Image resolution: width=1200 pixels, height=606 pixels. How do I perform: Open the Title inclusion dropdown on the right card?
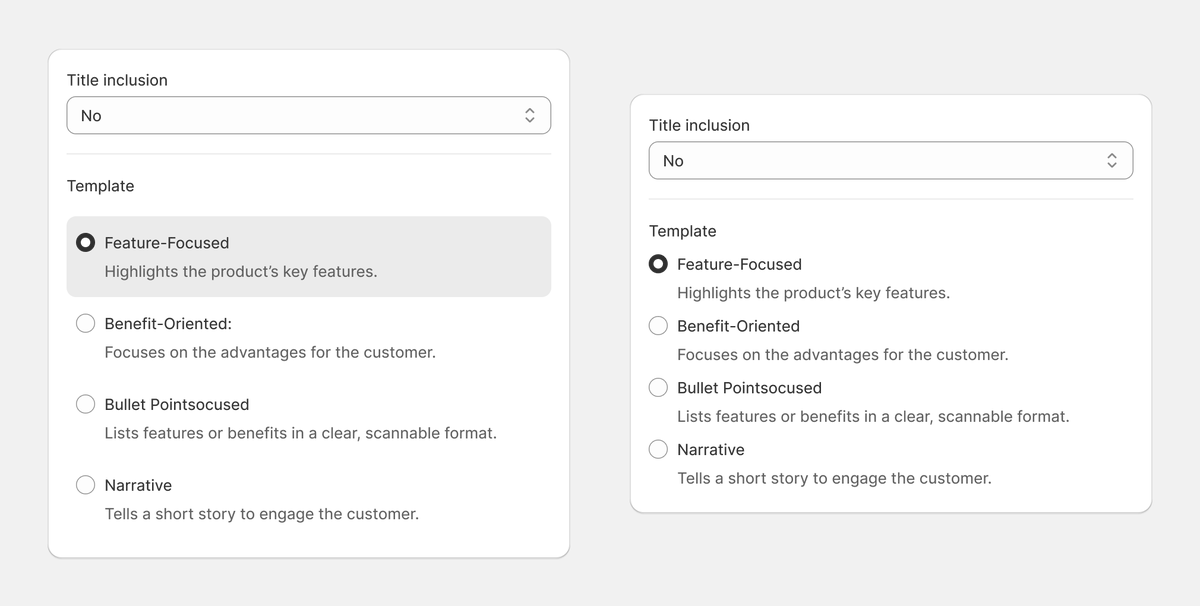pyautogui.click(x=890, y=160)
